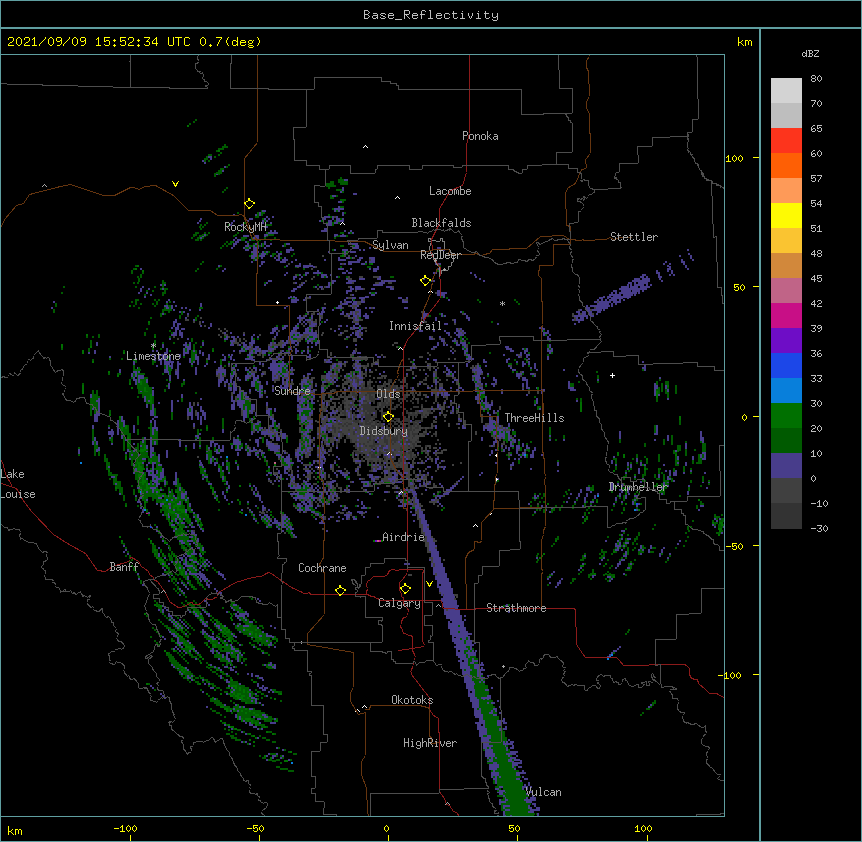Click the asterisk marker east of Innisfail

click(502, 304)
